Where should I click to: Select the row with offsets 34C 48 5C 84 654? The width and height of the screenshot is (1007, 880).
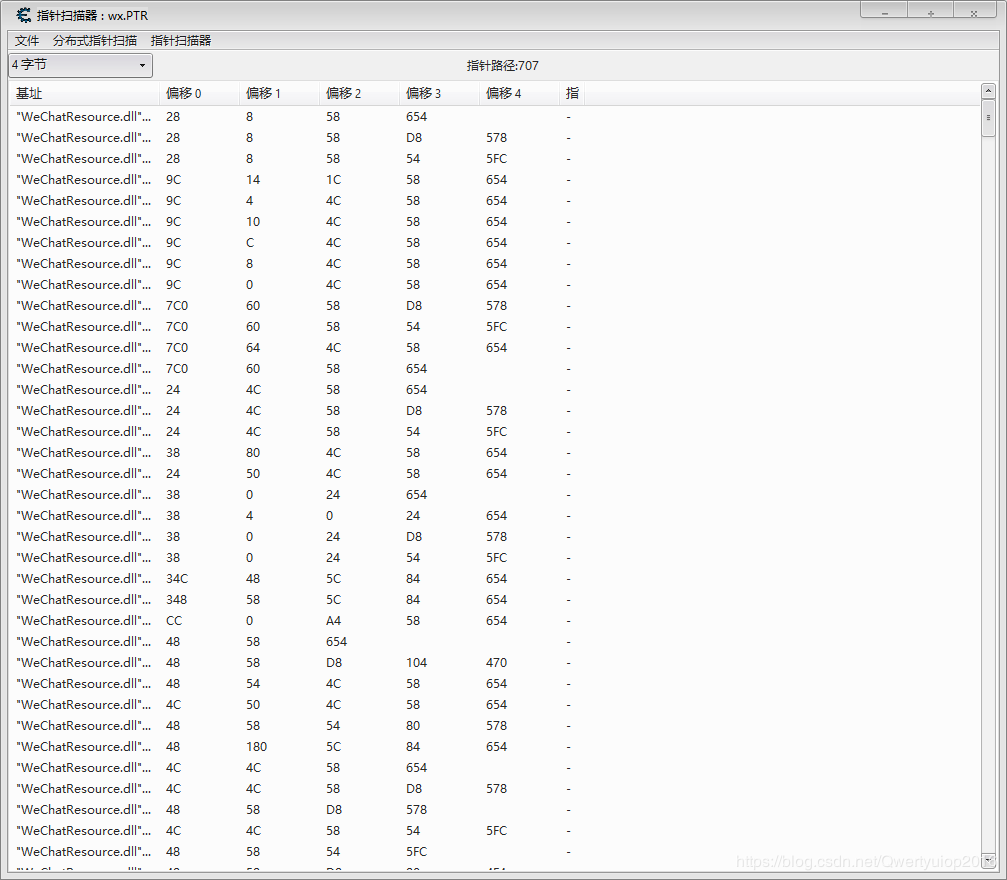(495, 579)
